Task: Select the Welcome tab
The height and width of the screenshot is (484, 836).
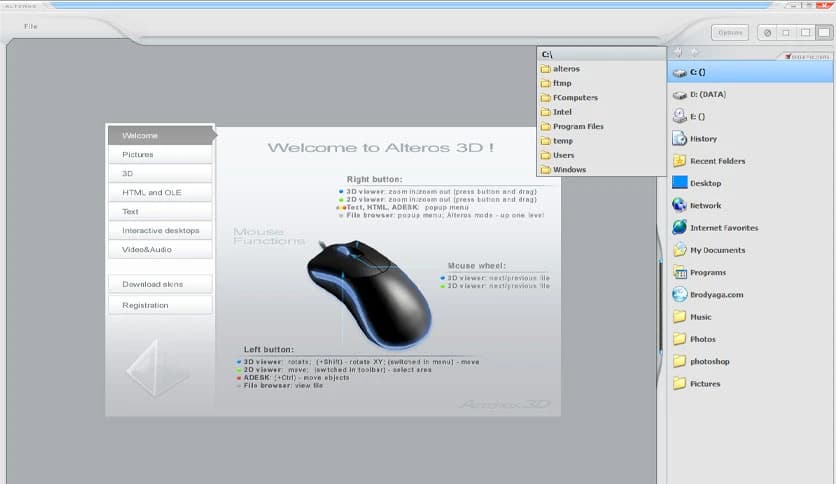Action: click(161, 135)
